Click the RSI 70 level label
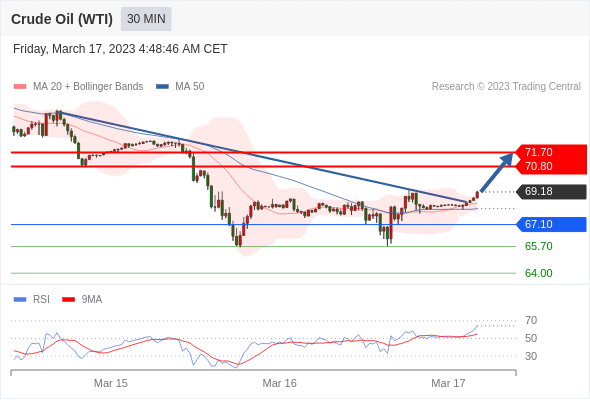This screenshot has width=590, height=400. tap(531, 321)
